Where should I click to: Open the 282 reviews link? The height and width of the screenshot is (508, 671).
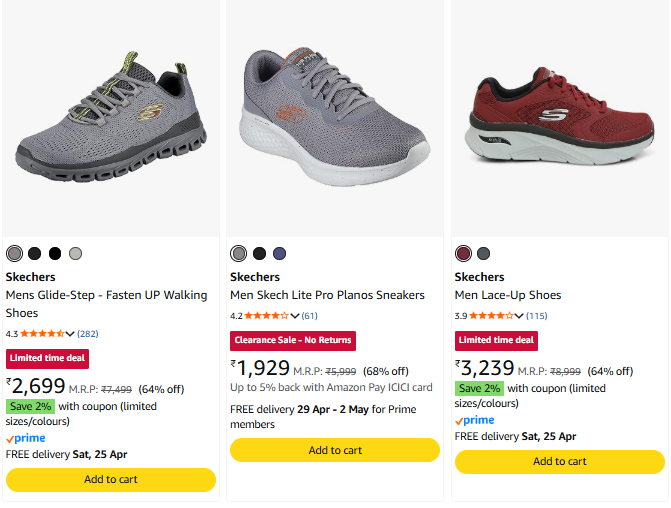[88, 334]
